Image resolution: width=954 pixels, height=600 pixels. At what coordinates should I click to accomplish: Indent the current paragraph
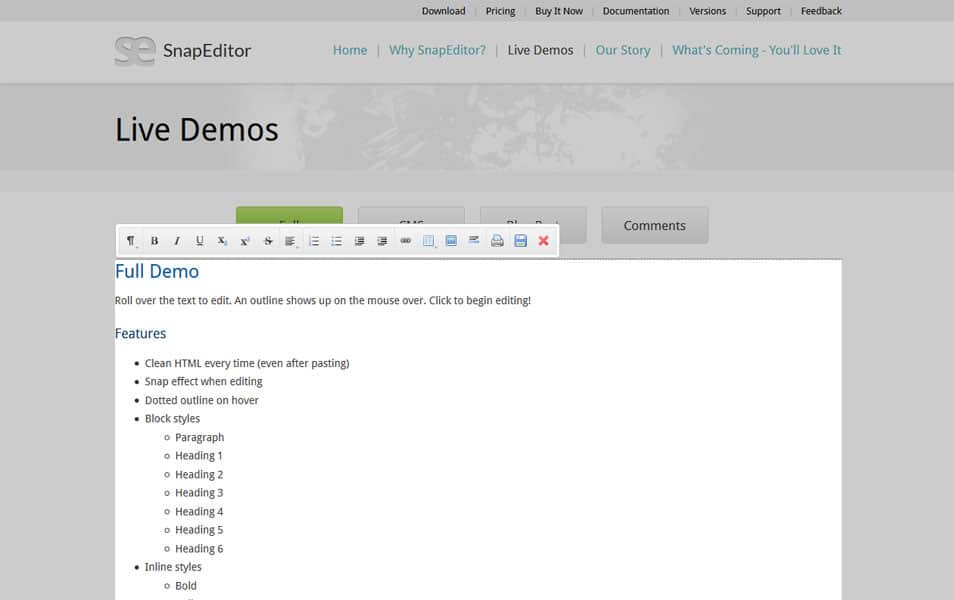(381, 240)
